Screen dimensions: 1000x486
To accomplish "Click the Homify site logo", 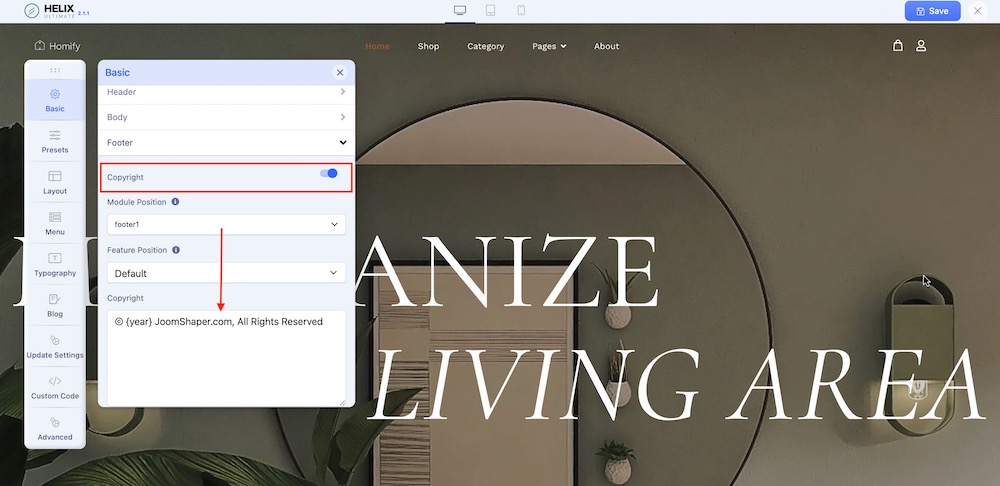I will (57, 46).
